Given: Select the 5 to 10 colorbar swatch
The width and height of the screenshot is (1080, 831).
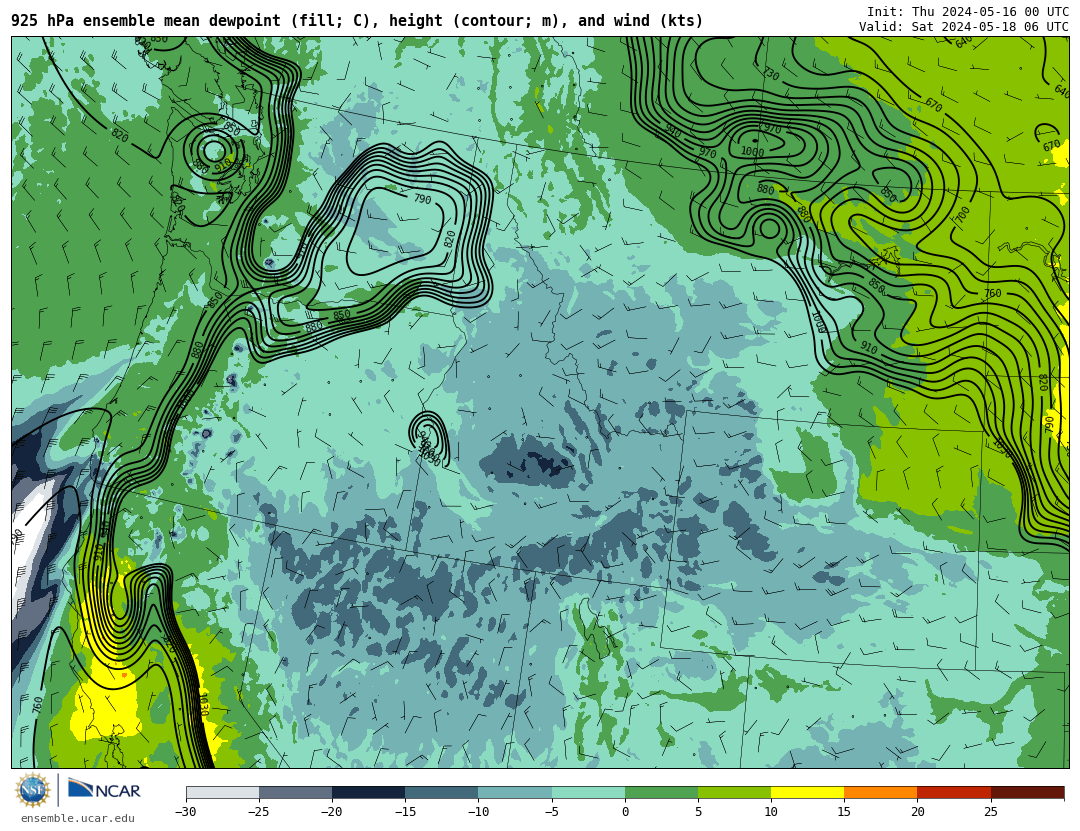Looking at the screenshot, I should [x=734, y=792].
